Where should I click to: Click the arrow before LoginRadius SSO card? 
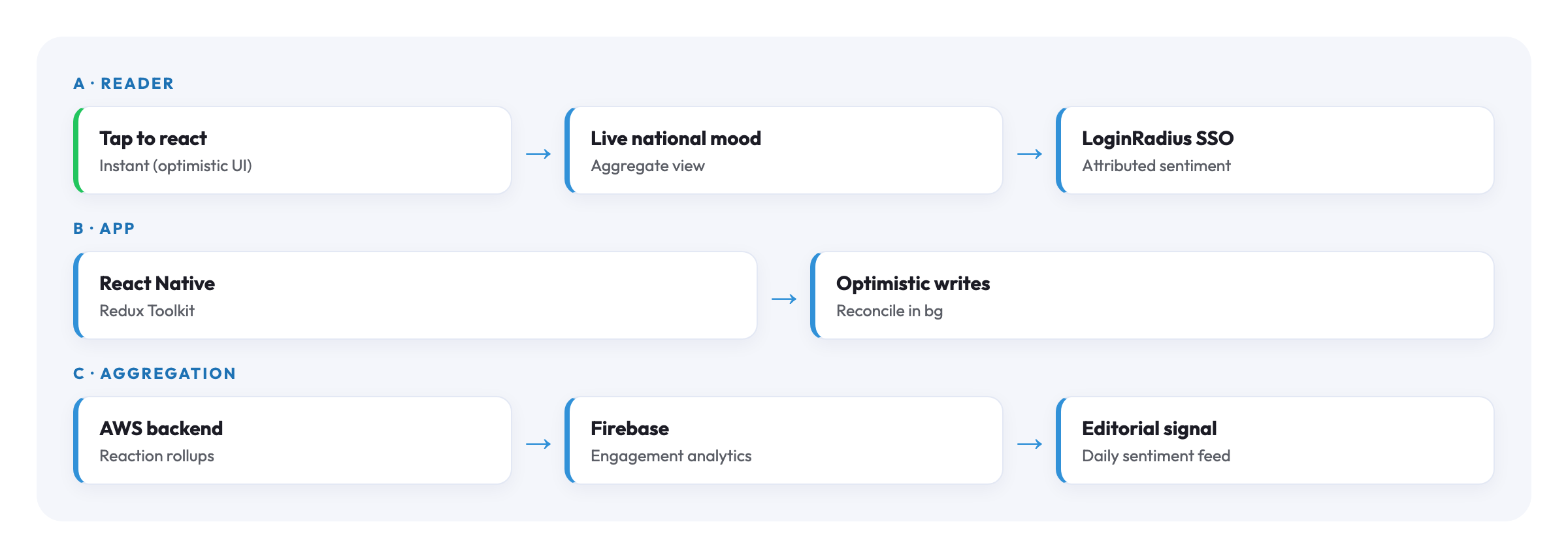click(1030, 154)
